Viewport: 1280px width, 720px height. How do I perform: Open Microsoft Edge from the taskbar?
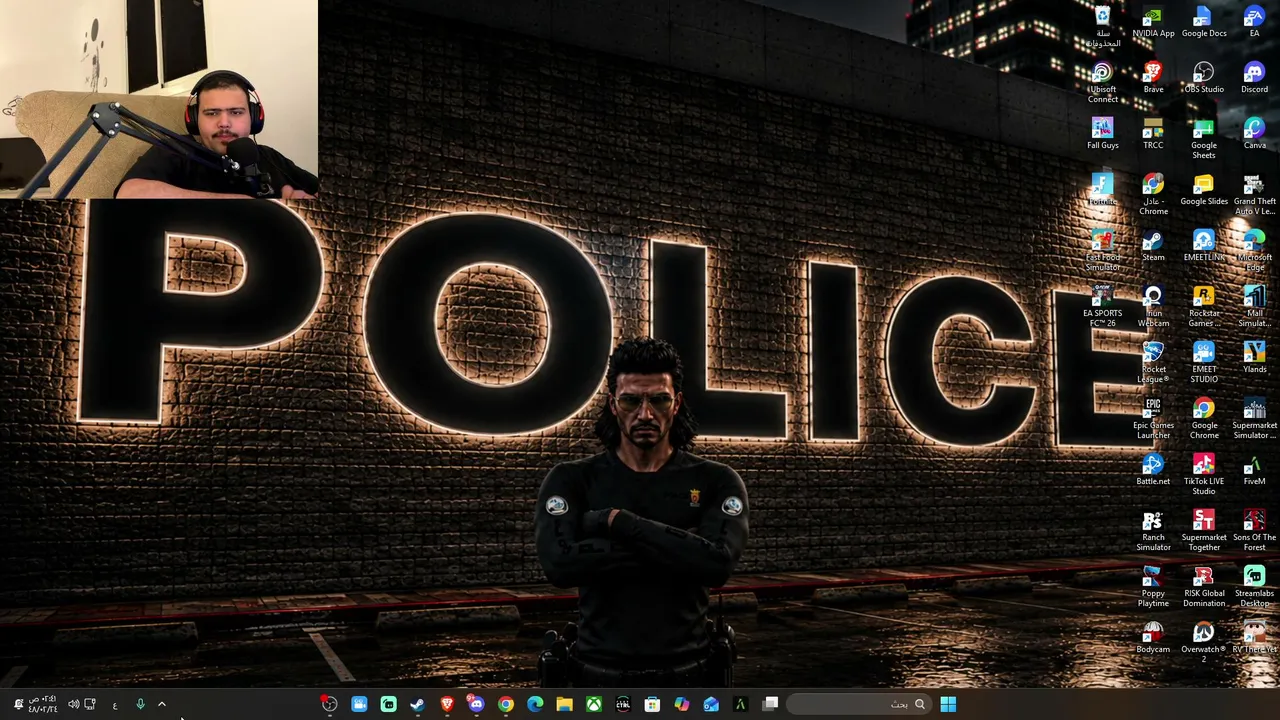[x=535, y=704]
